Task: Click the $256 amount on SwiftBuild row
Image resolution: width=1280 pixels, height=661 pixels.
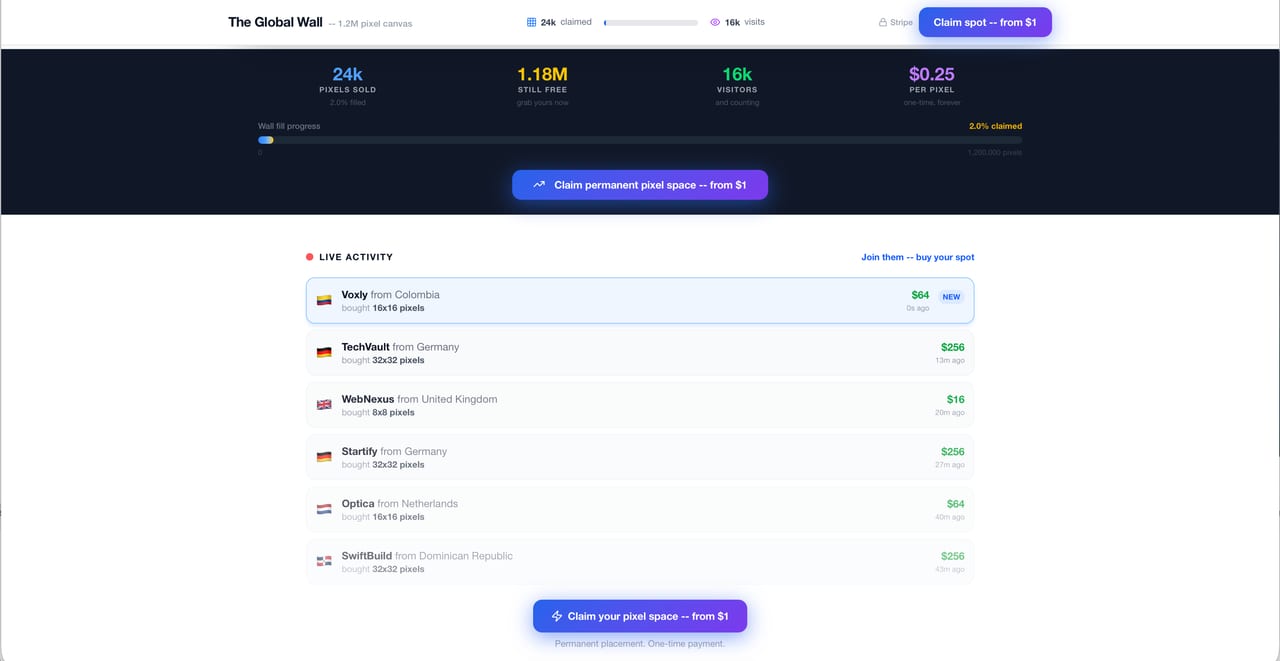Action: pyautogui.click(x=953, y=556)
